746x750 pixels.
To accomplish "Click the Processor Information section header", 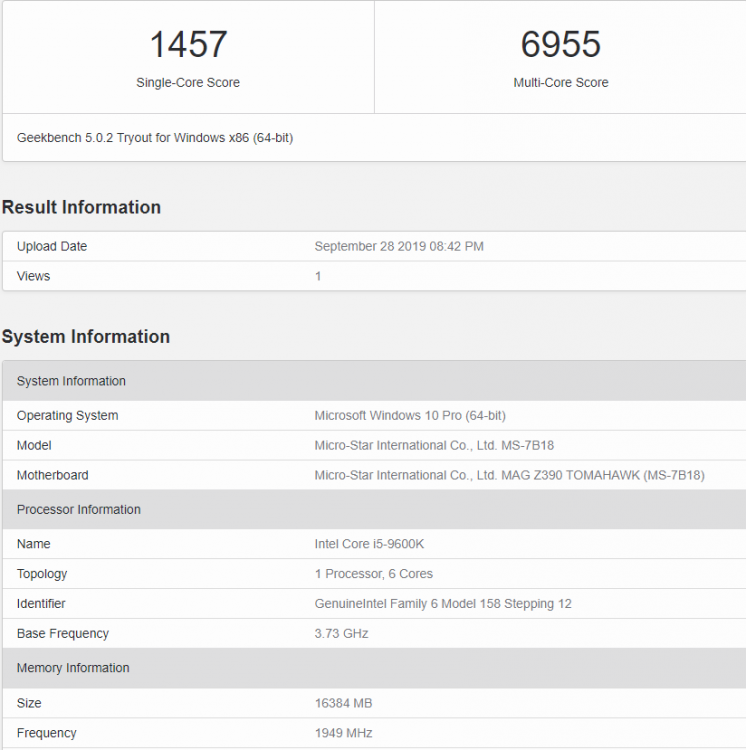I will point(374,509).
